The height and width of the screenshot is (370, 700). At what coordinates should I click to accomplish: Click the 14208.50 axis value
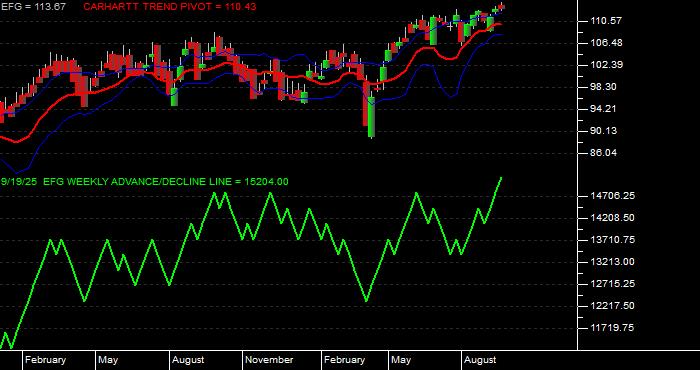click(612, 218)
